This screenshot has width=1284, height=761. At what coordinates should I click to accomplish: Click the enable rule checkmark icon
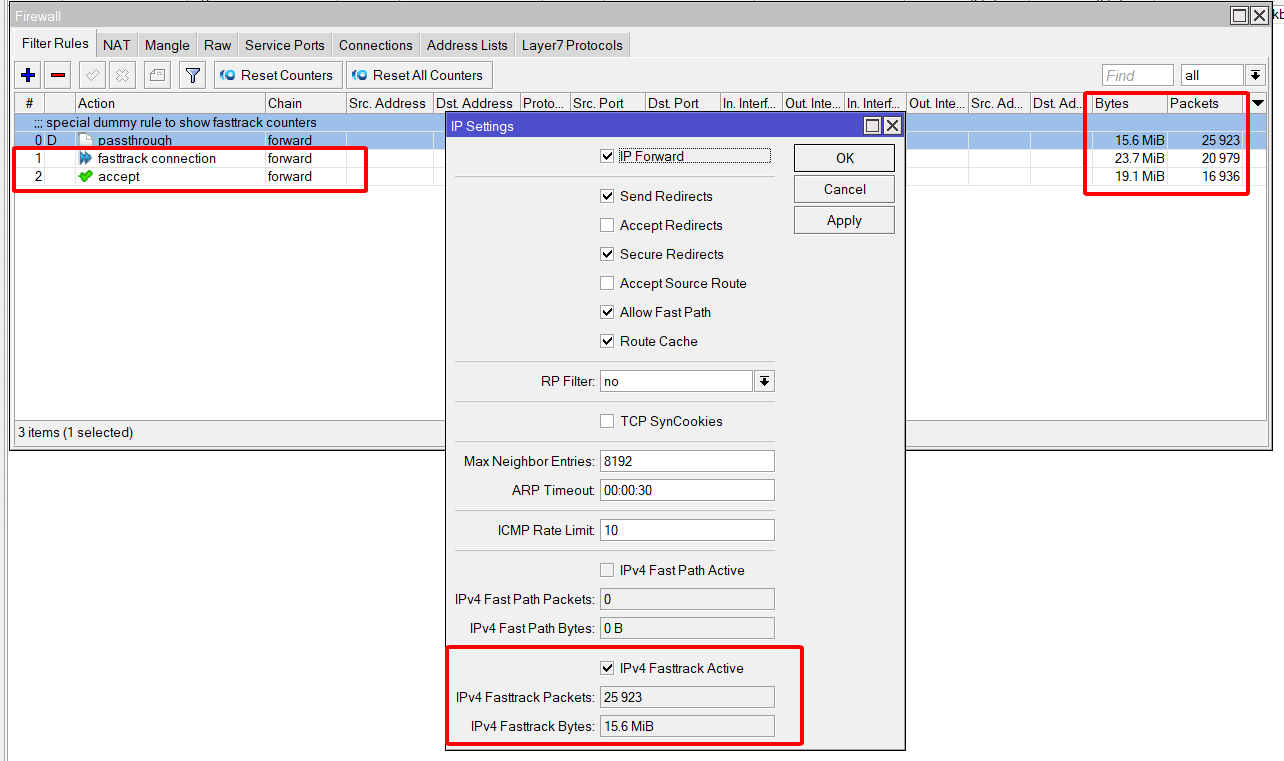tap(92, 75)
